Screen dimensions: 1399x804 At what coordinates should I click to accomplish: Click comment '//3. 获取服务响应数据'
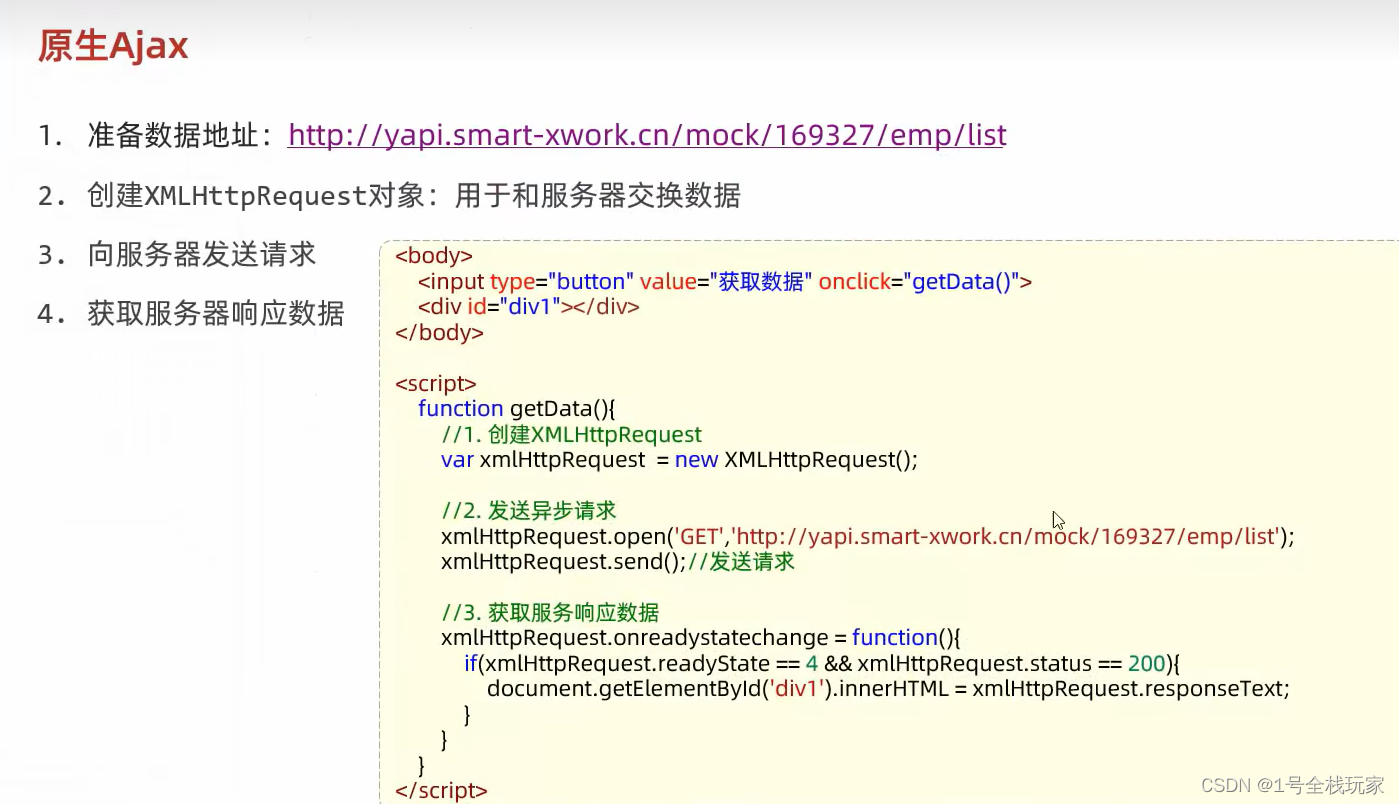pyautogui.click(x=550, y=613)
